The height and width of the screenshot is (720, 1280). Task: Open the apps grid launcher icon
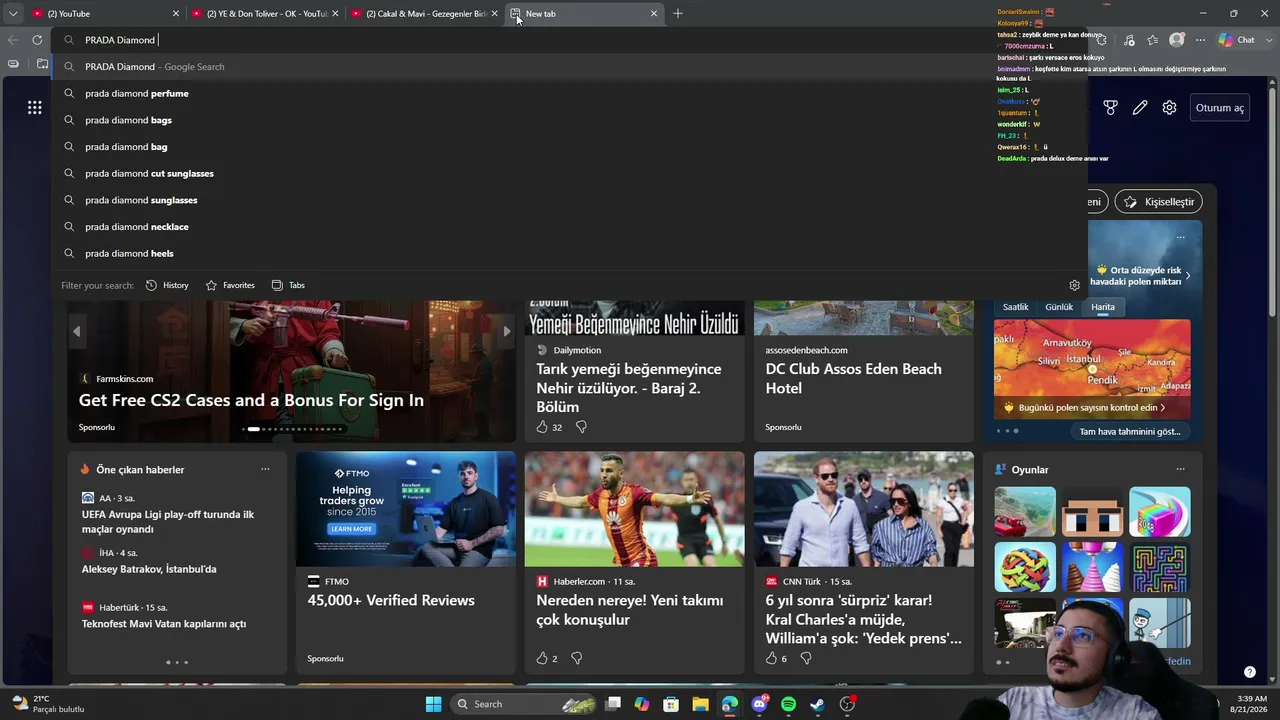pos(35,108)
